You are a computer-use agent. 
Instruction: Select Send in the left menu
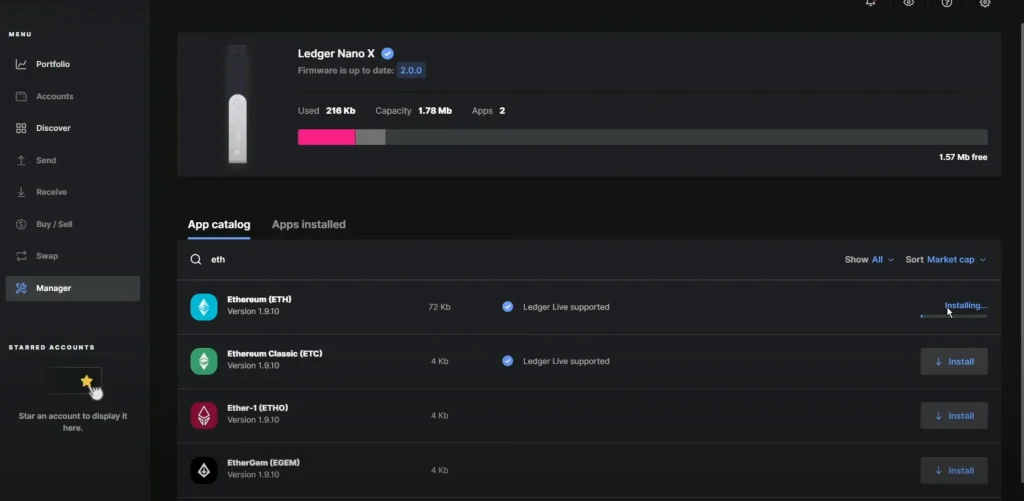[72, 160]
